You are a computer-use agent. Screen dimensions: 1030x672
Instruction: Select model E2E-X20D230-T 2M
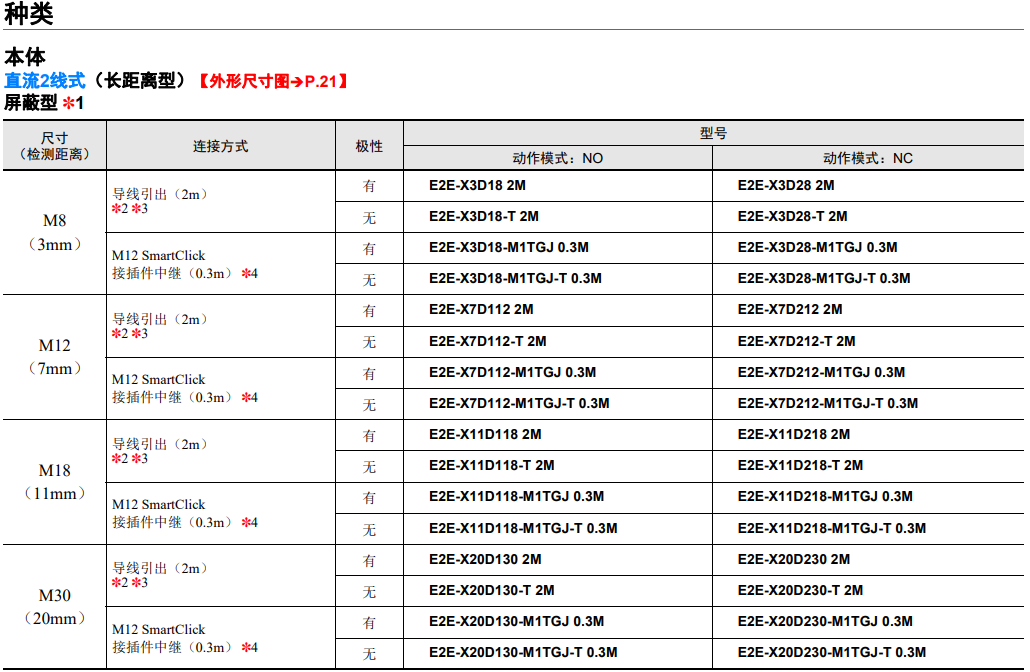point(801,591)
